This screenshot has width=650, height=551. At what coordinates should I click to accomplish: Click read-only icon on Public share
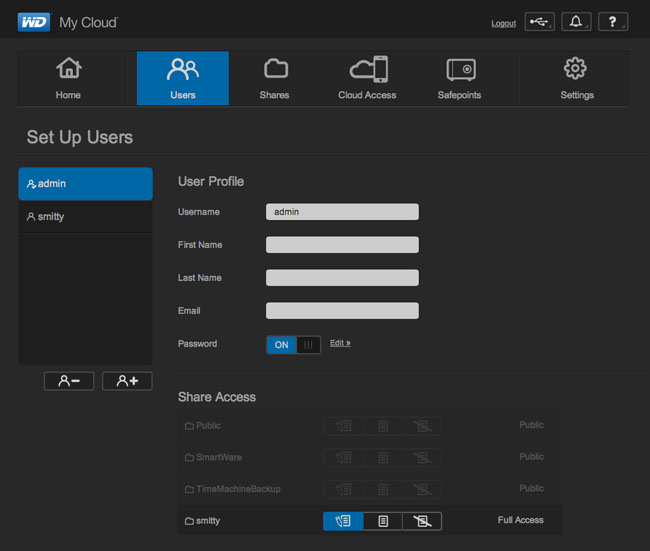pyautogui.click(x=383, y=426)
